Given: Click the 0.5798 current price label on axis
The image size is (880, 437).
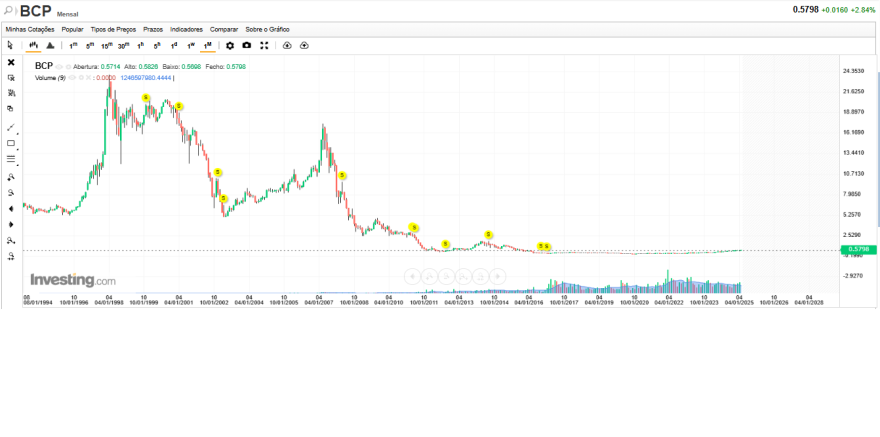Looking at the screenshot, I should [858, 249].
